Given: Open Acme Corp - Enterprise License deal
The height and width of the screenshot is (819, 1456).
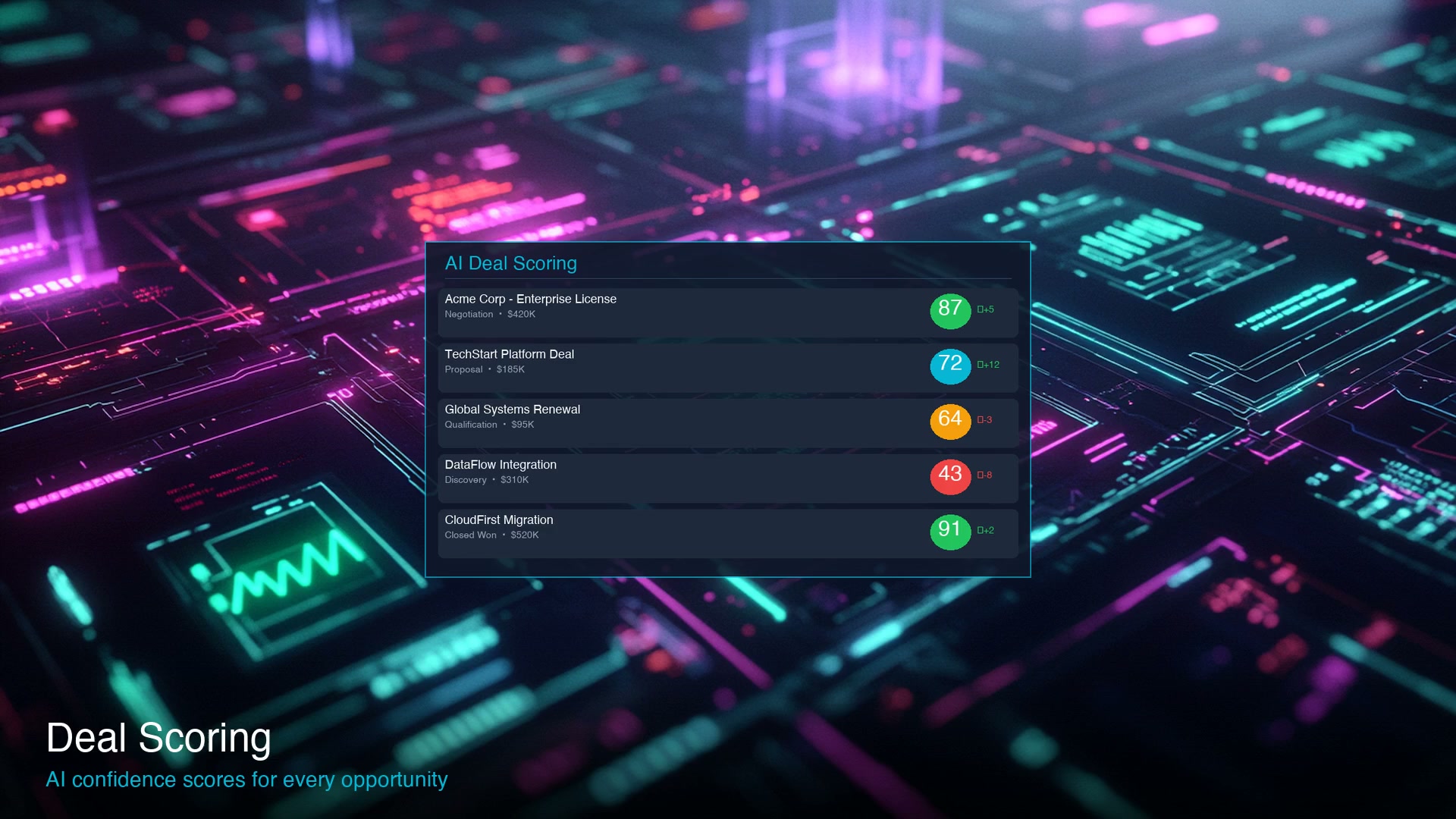Looking at the screenshot, I should pos(530,299).
